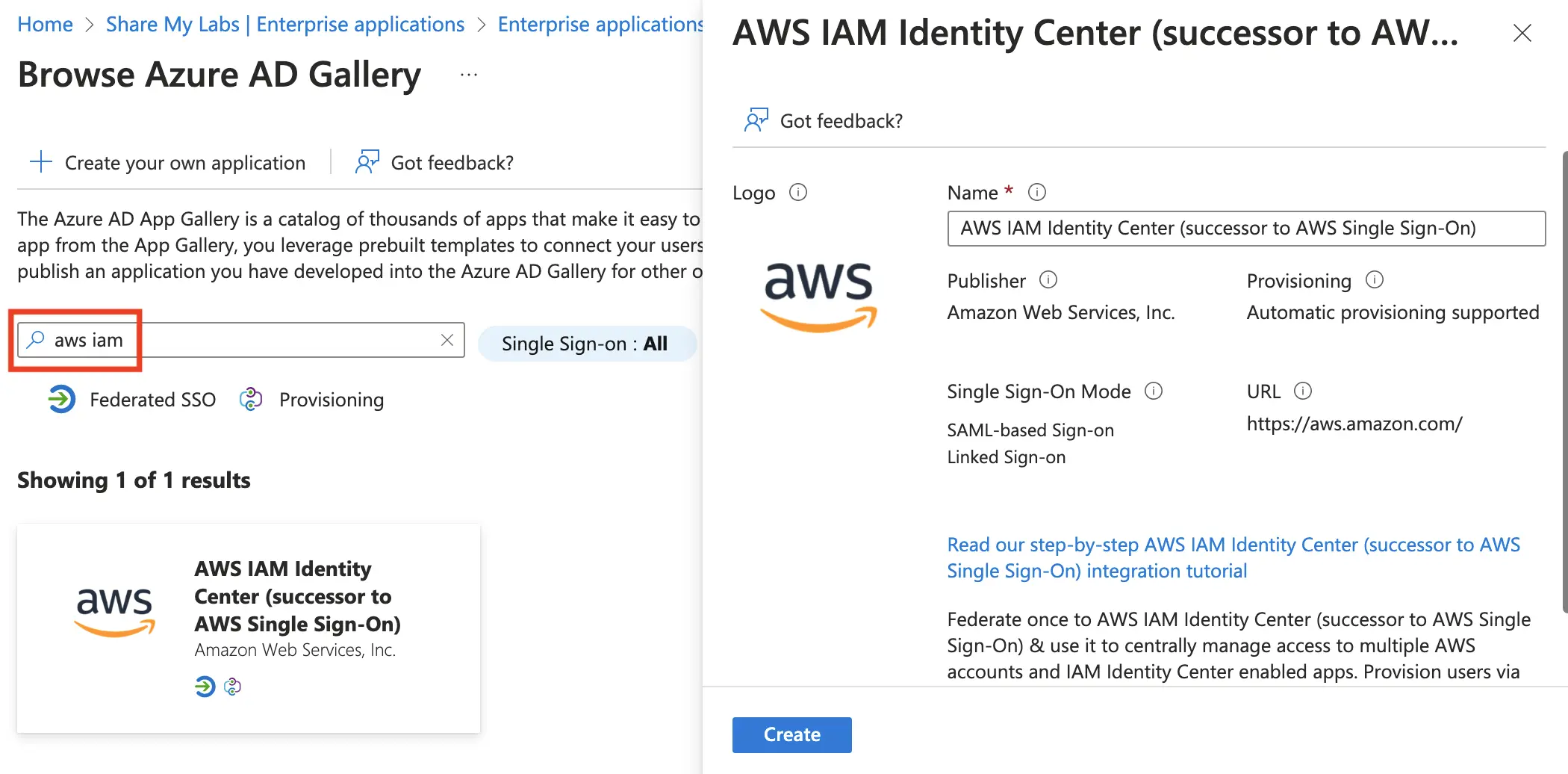1568x774 pixels.
Task: Click the Publisher info icon
Action: [x=1048, y=280]
